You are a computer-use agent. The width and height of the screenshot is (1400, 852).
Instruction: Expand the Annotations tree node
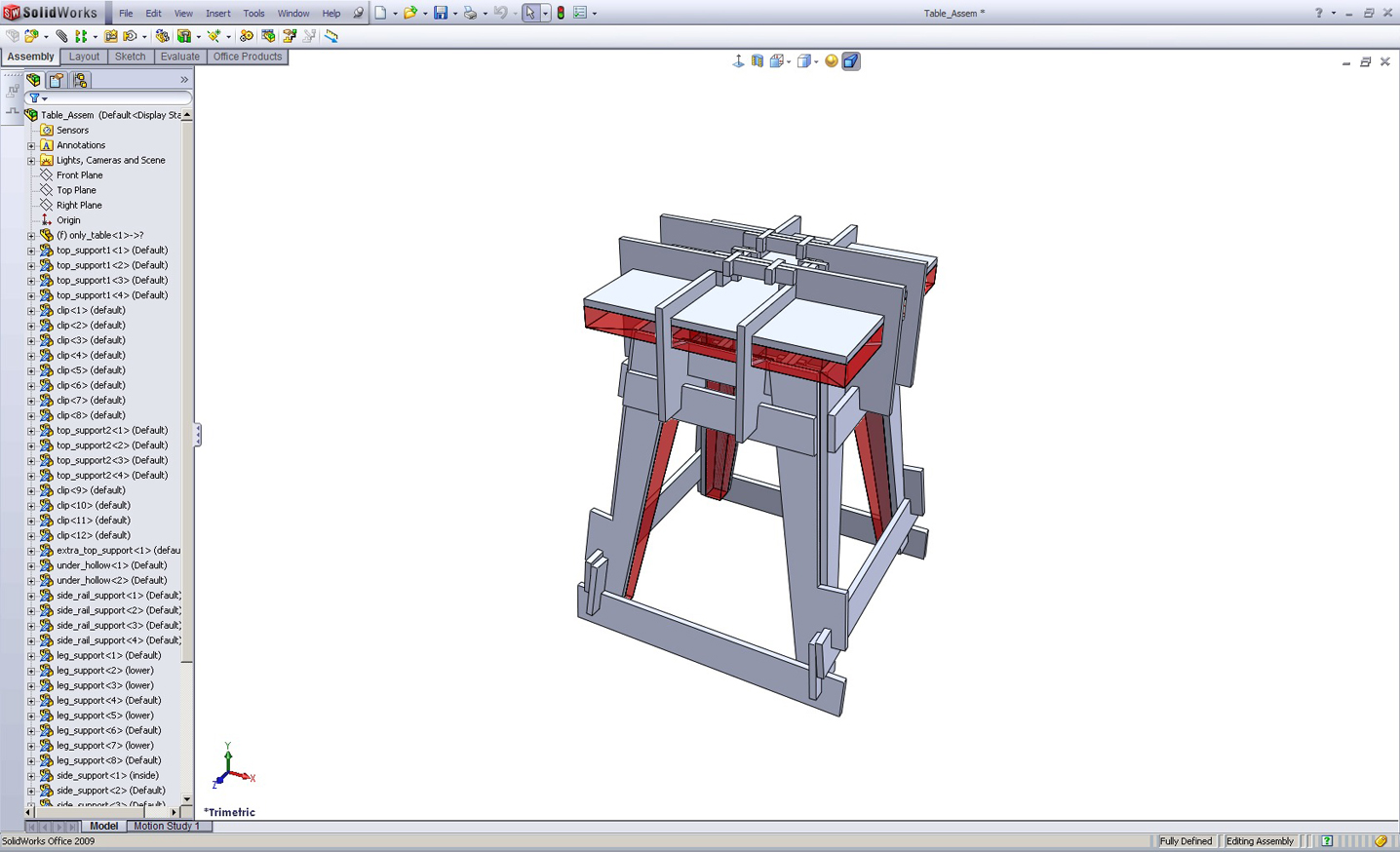(31, 145)
